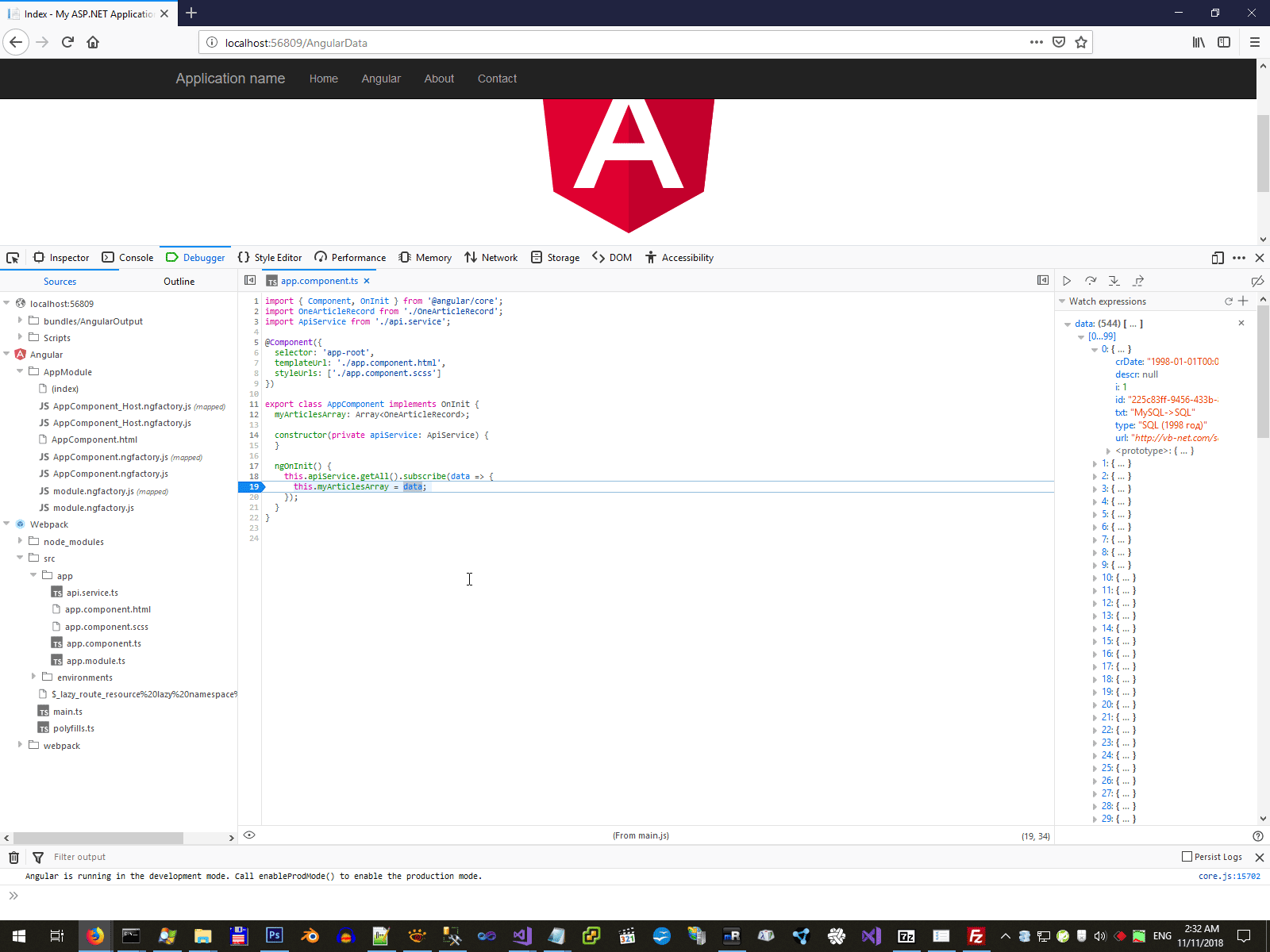Click the Home navigation link
Viewport: 1270px width, 952px height.
pyautogui.click(x=324, y=79)
